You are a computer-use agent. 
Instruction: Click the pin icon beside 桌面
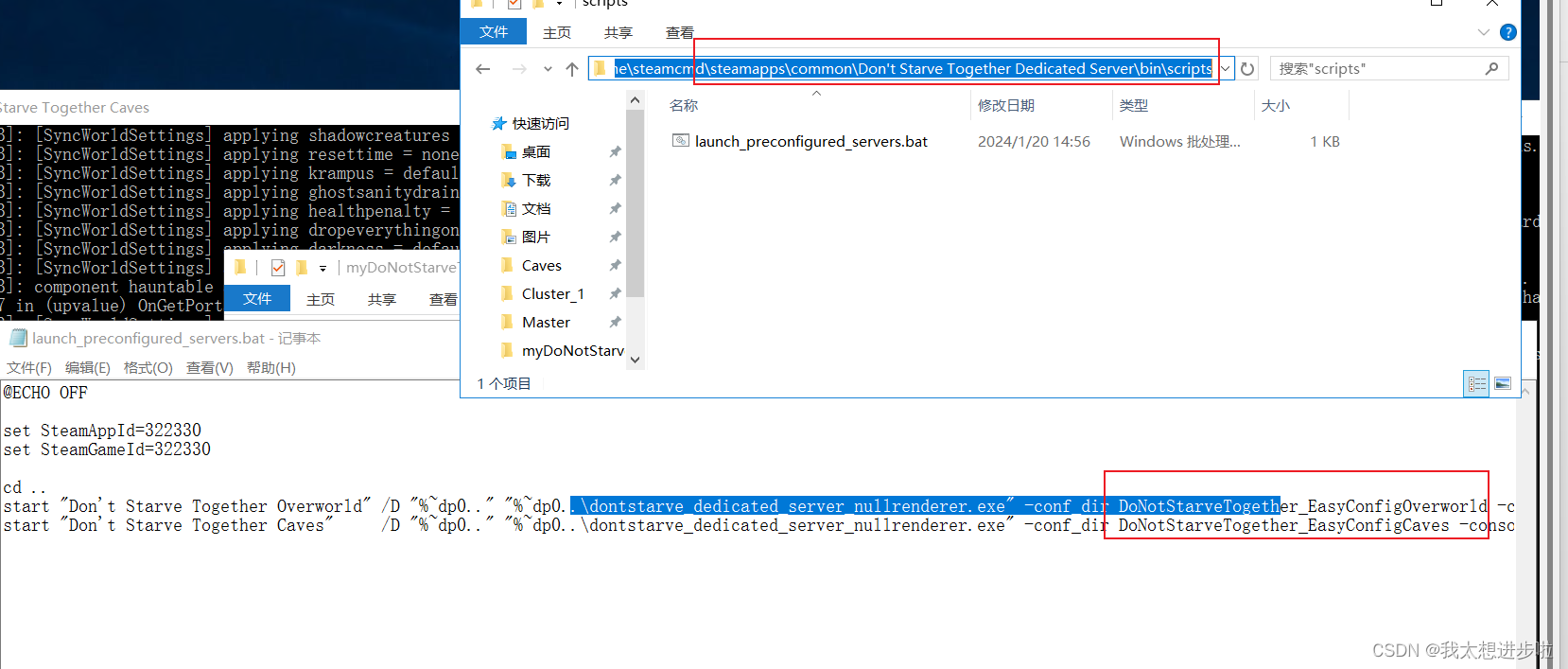615,152
